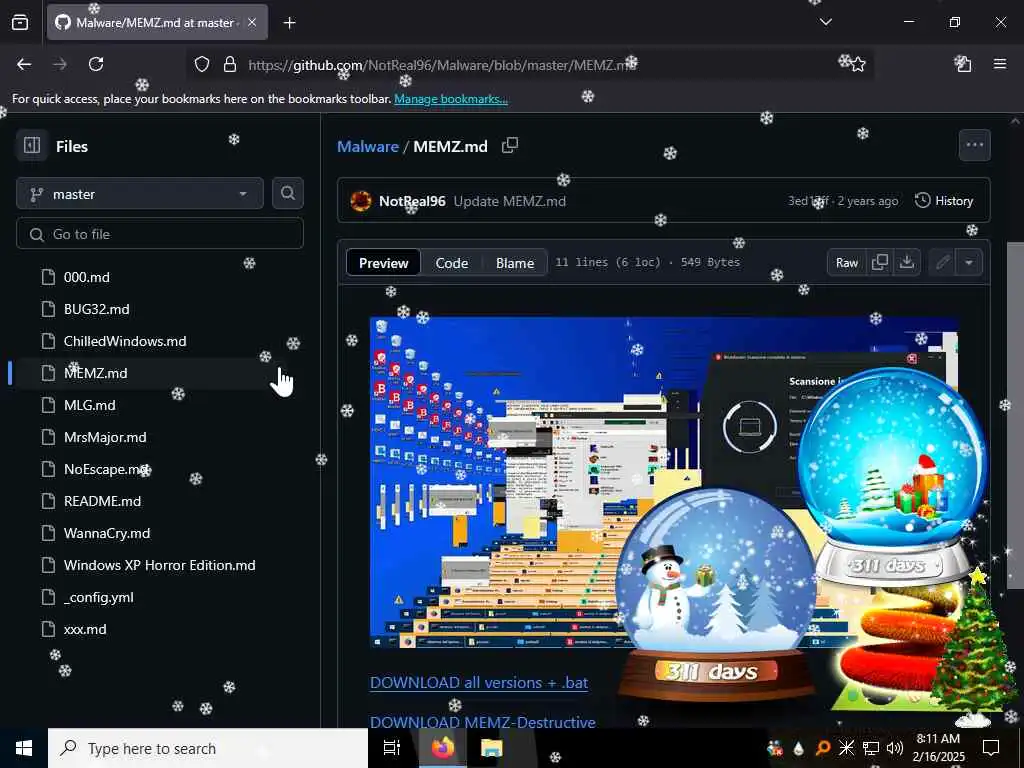Viewport: 1024px width, 768px height.
Task: Focus the Go to file search field
Action: (160, 234)
